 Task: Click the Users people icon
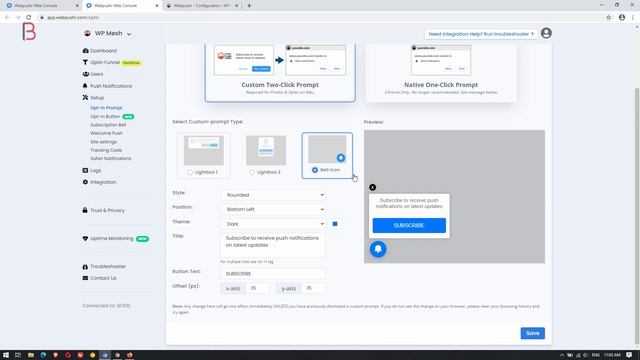[x=85, y=74]
